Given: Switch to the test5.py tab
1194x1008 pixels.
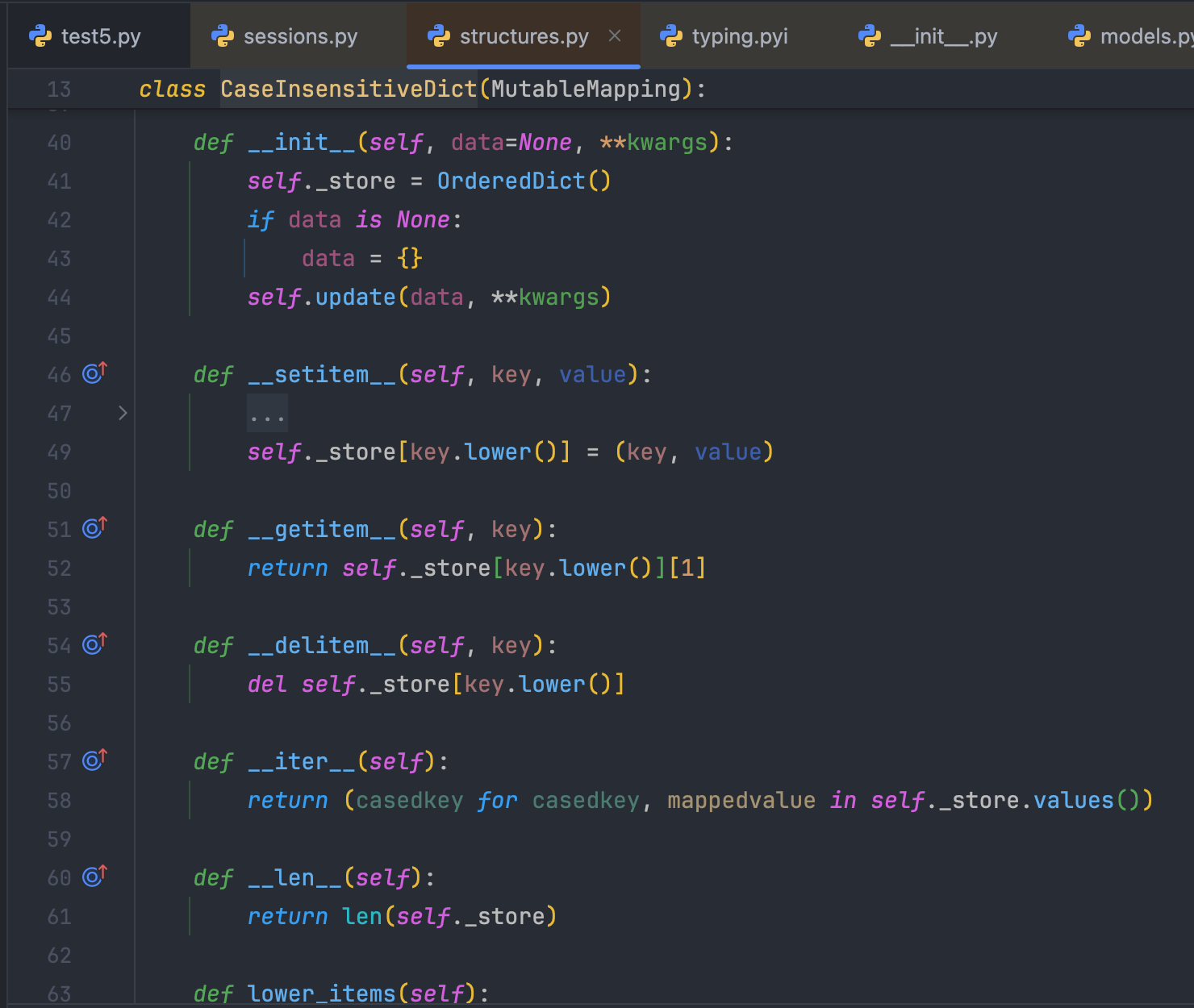Looking at the screenshot, I should [x=100, y=36].
